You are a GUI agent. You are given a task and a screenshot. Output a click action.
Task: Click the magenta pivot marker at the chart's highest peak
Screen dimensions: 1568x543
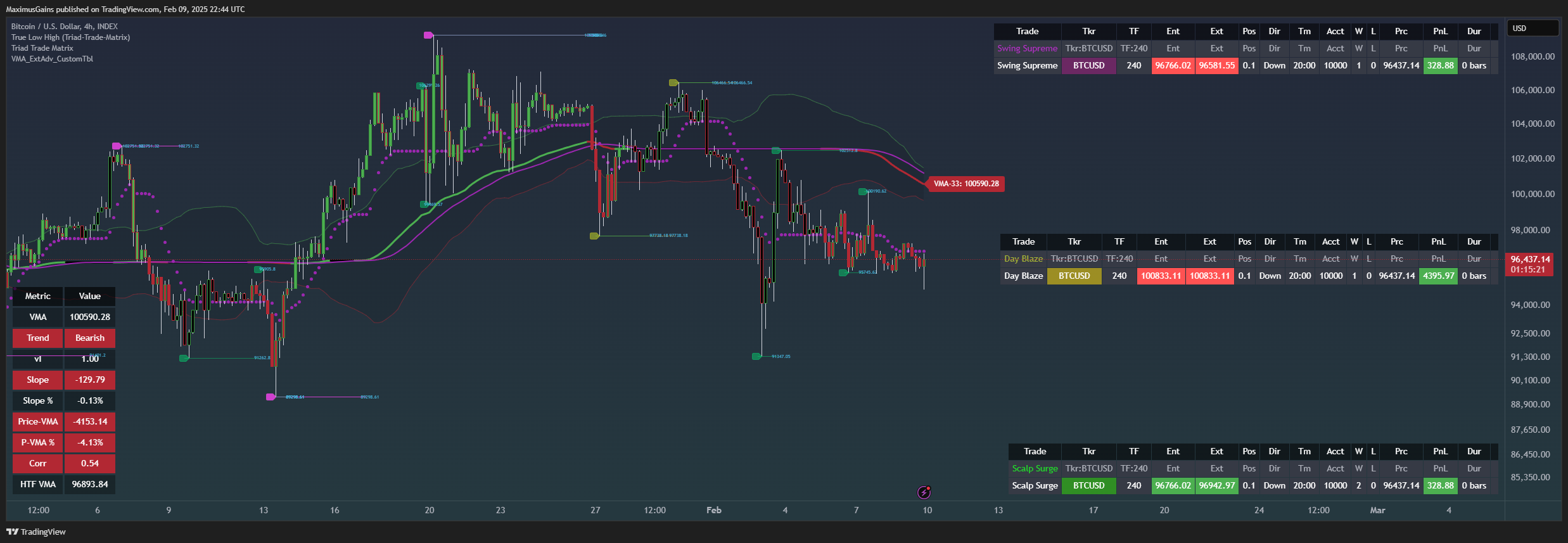pos(428,35)
